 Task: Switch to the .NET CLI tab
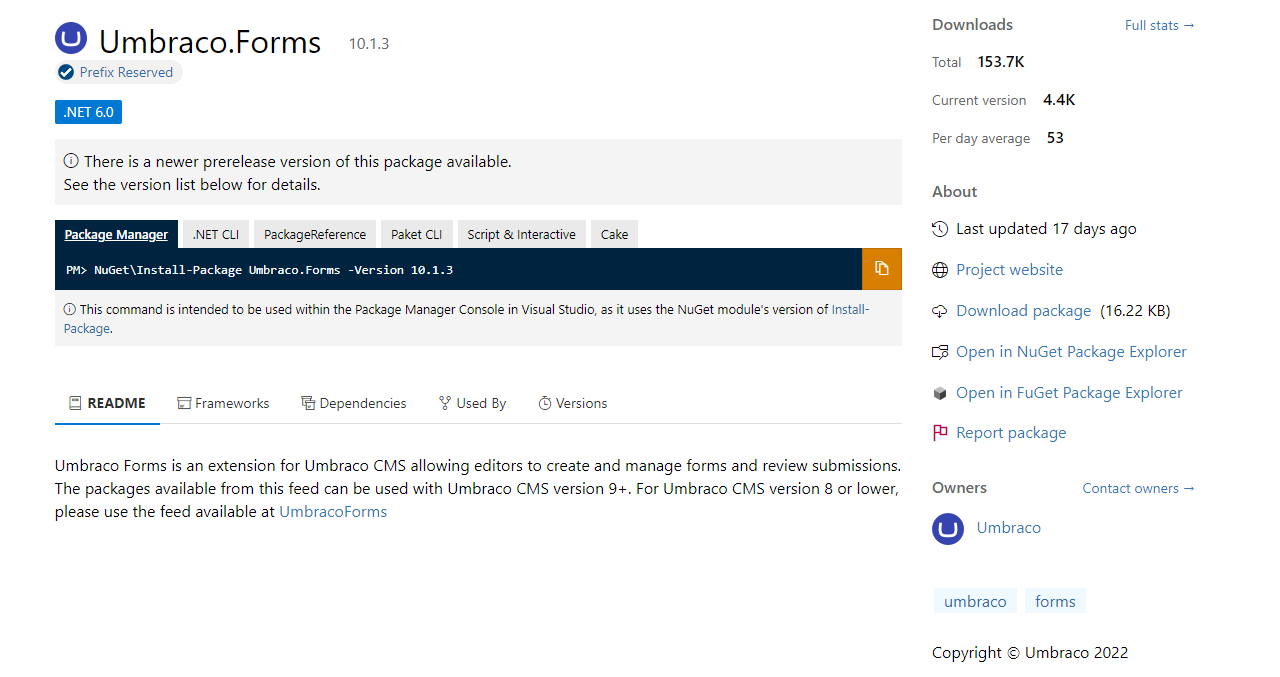(x=216, y=234)
